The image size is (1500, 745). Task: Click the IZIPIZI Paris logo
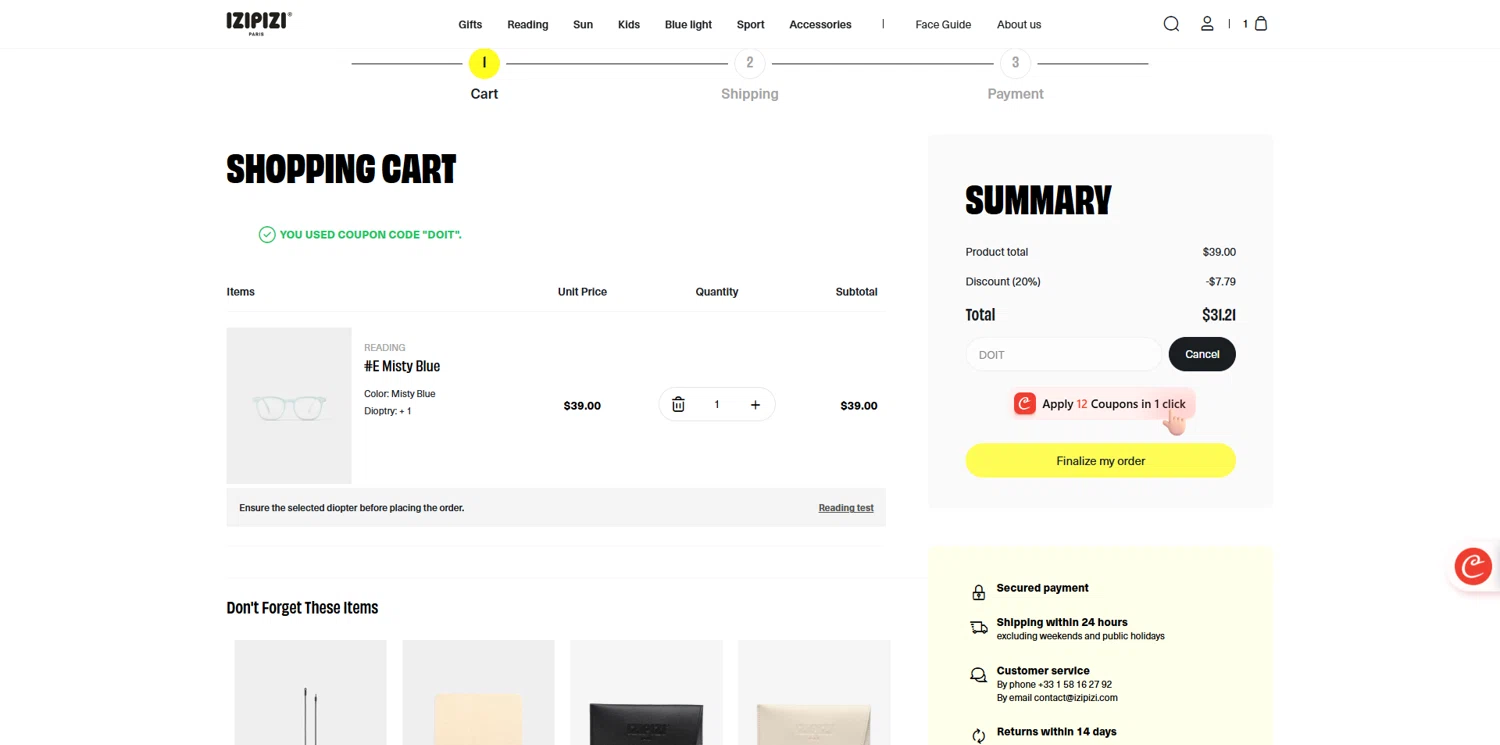coord(259,23)
